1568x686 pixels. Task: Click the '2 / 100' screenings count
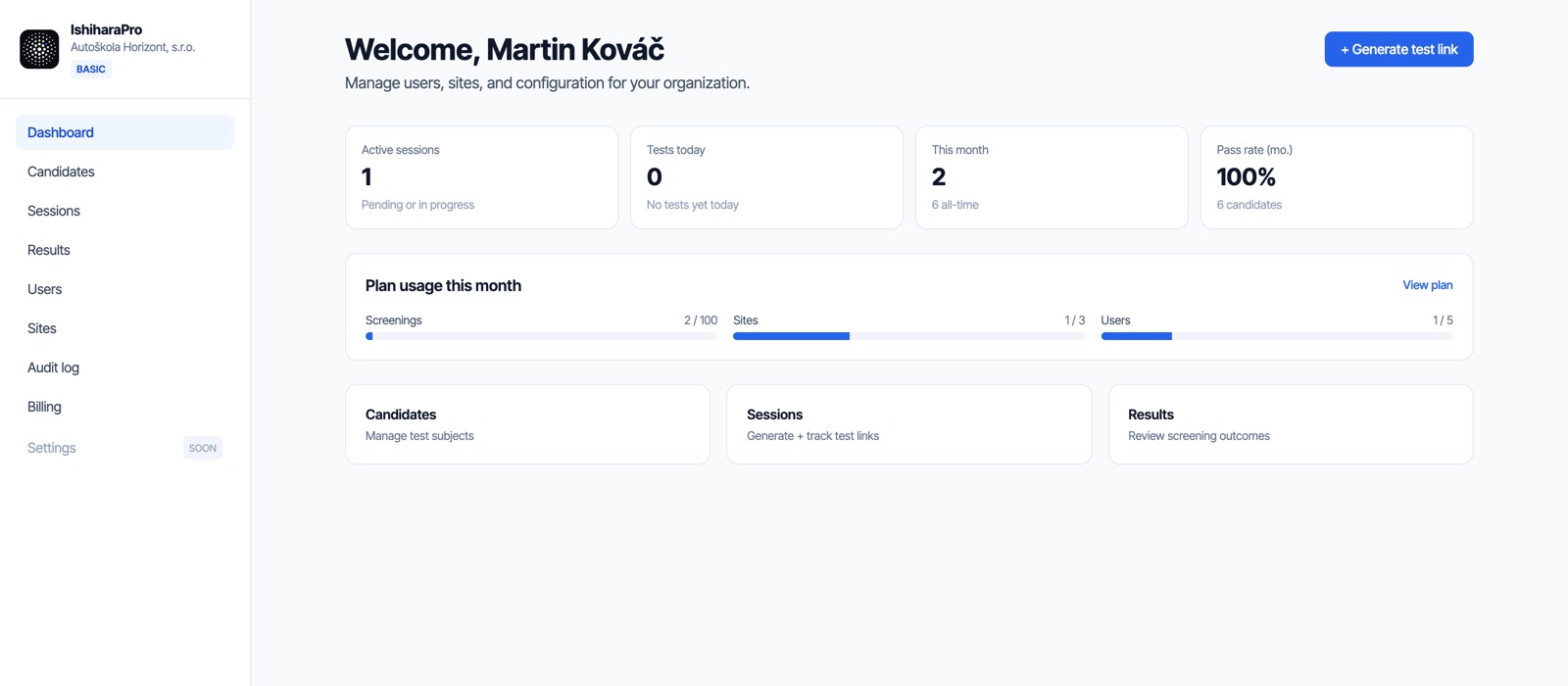point(701,320)
